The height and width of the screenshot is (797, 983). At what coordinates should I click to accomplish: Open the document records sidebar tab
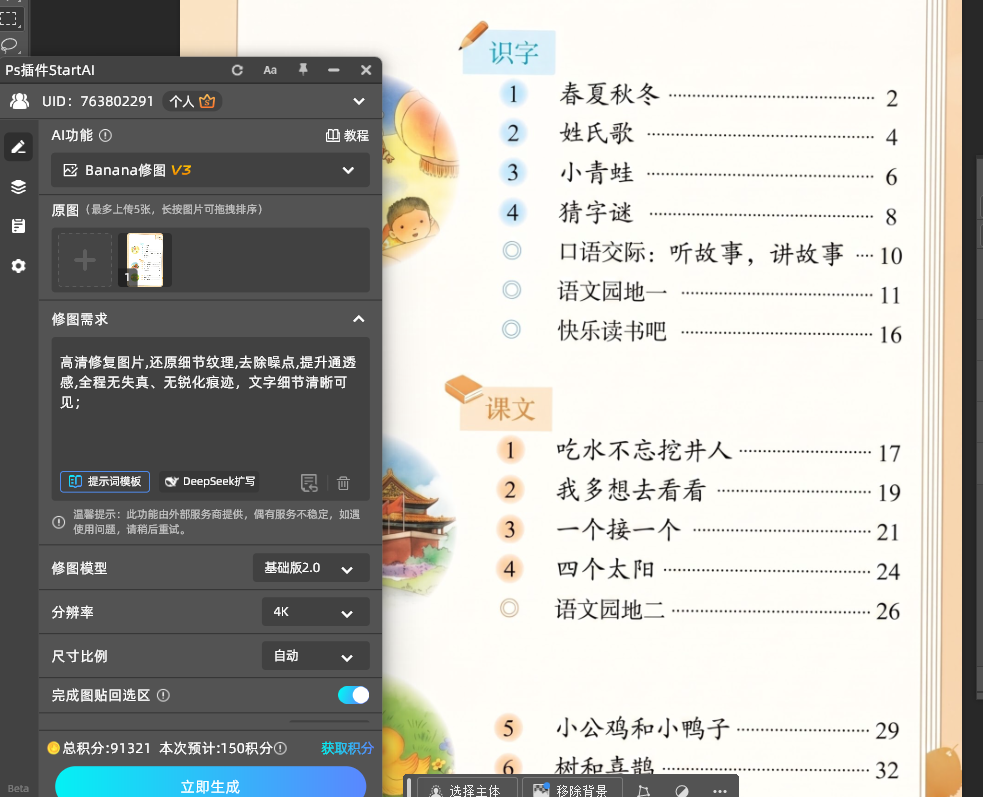point(19,226)
